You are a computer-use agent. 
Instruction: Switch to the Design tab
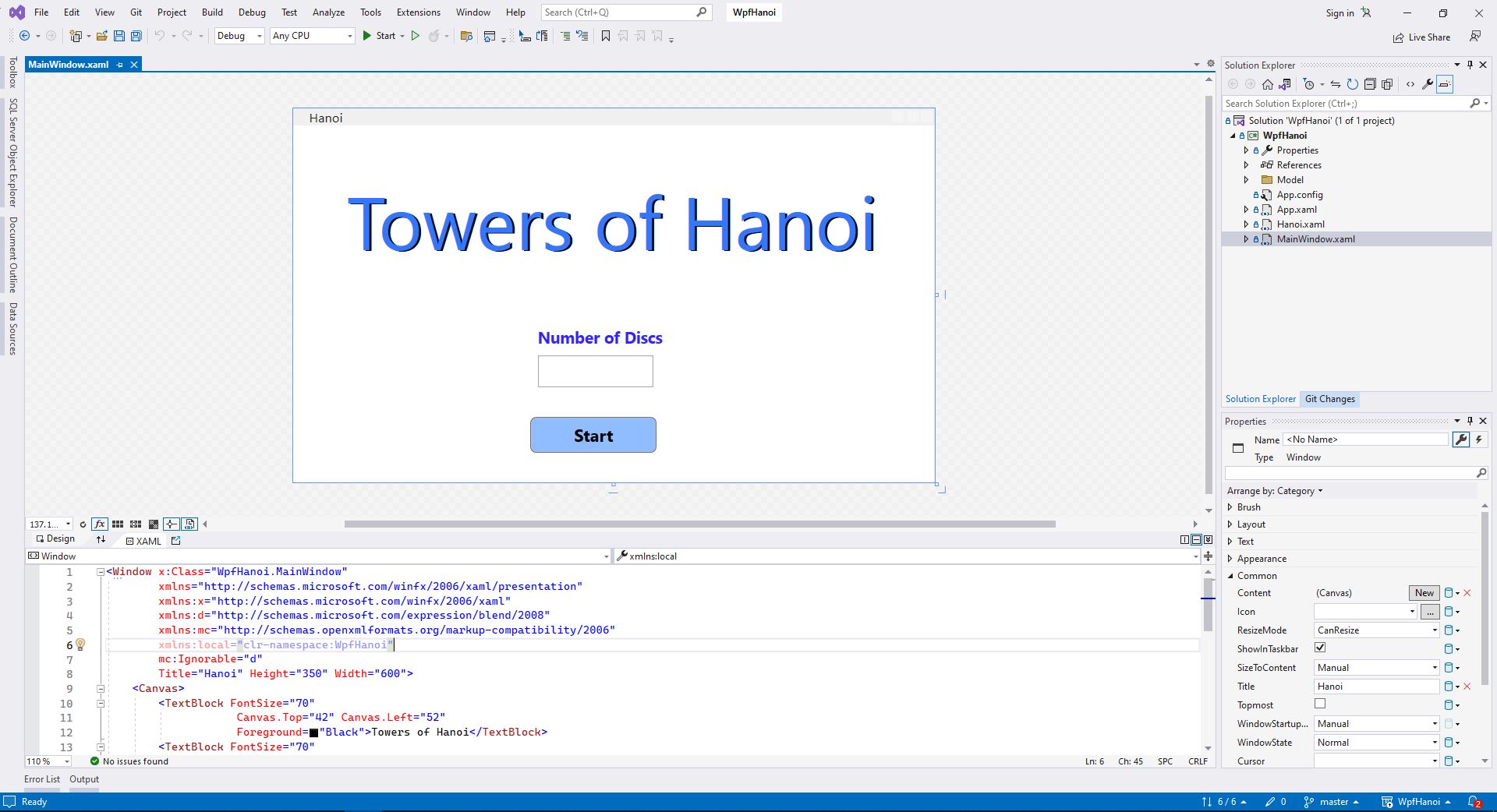click(x=55, y=539)
